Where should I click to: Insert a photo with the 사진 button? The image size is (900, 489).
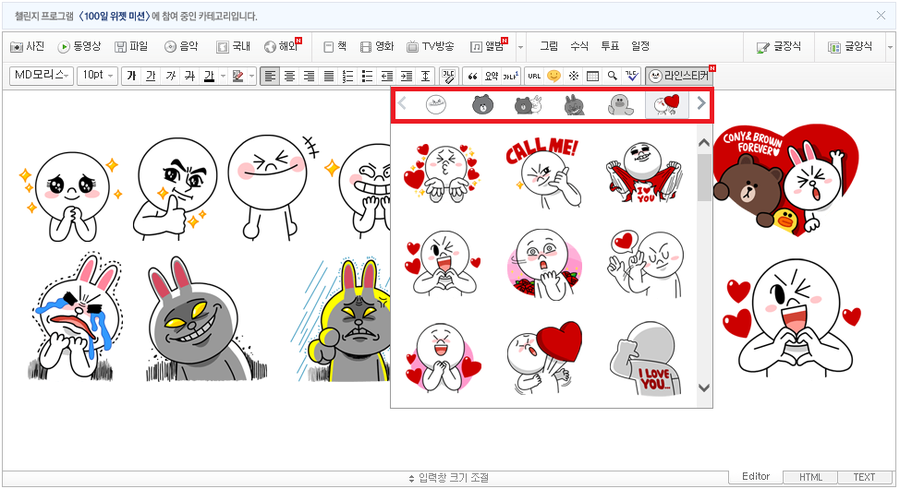[28, 46]
